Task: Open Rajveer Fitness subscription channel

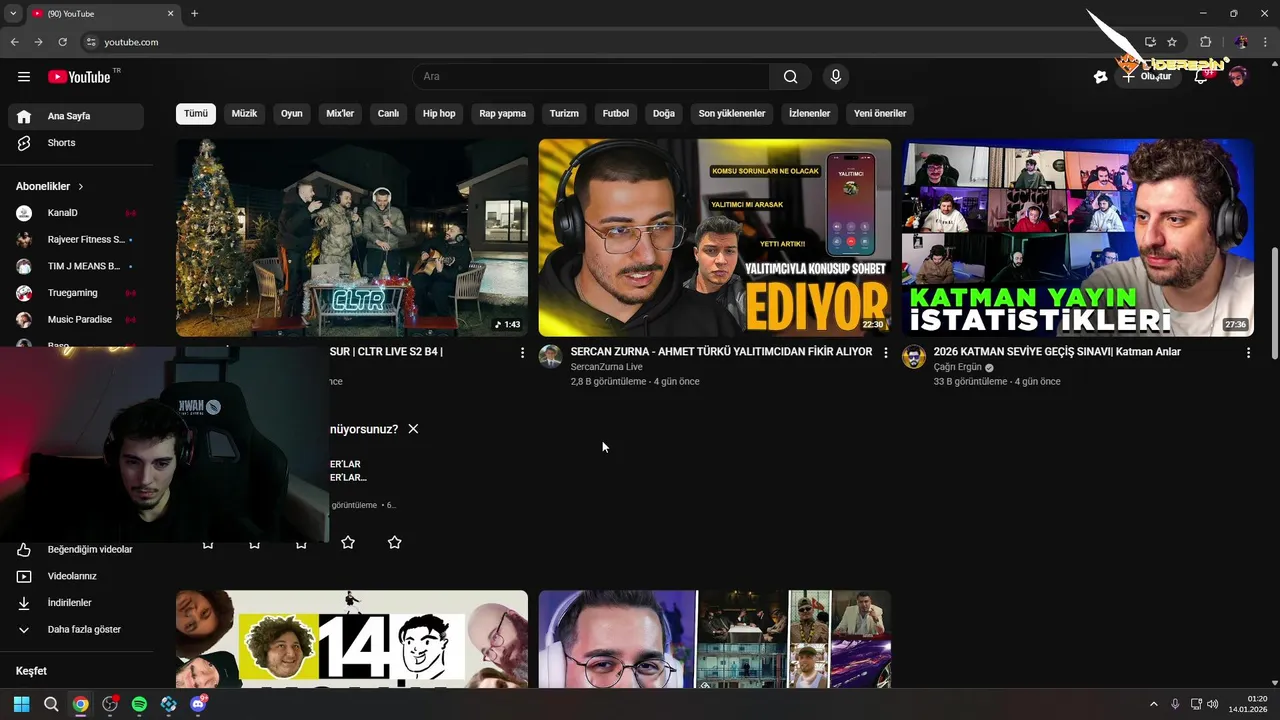Action: click(x=76, y=240)
